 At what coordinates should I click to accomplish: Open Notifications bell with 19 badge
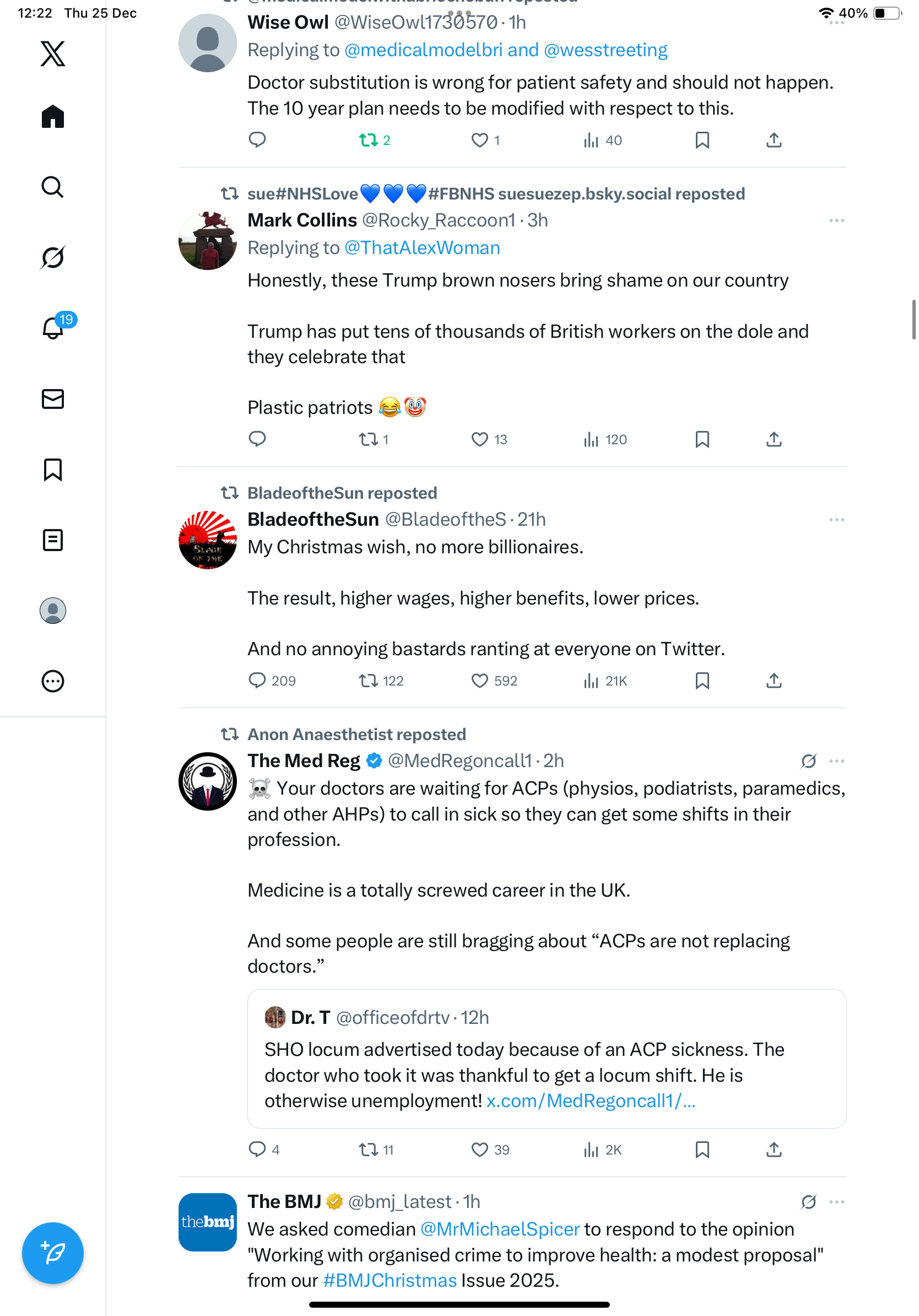(x=53, y=328)
